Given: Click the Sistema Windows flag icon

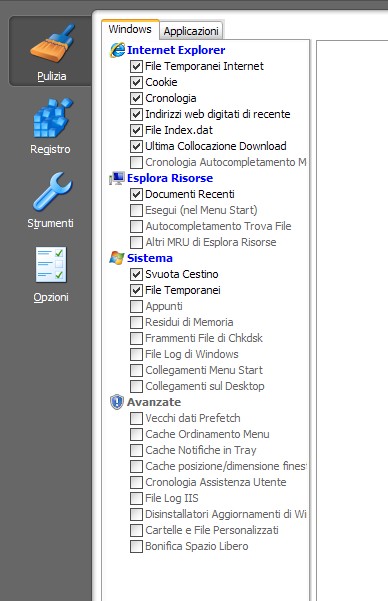Looking at the screenshot, I should click(117, 258).
